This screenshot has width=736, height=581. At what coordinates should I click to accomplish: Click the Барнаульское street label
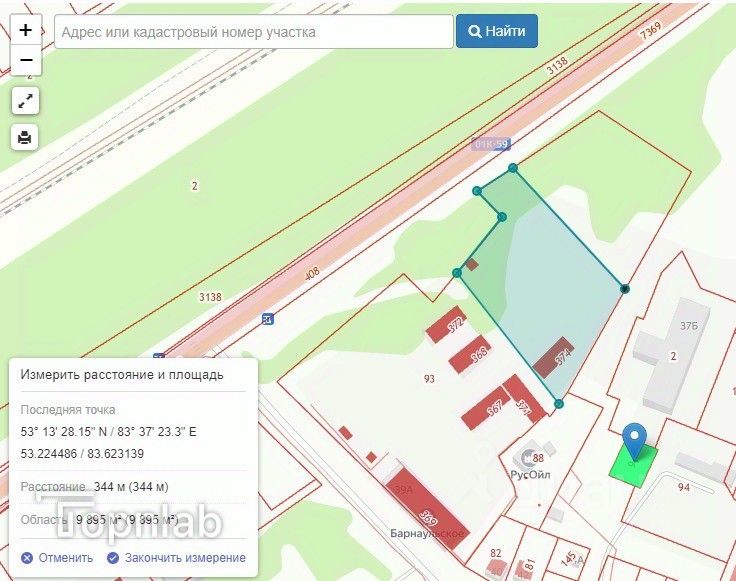(427, 534)
